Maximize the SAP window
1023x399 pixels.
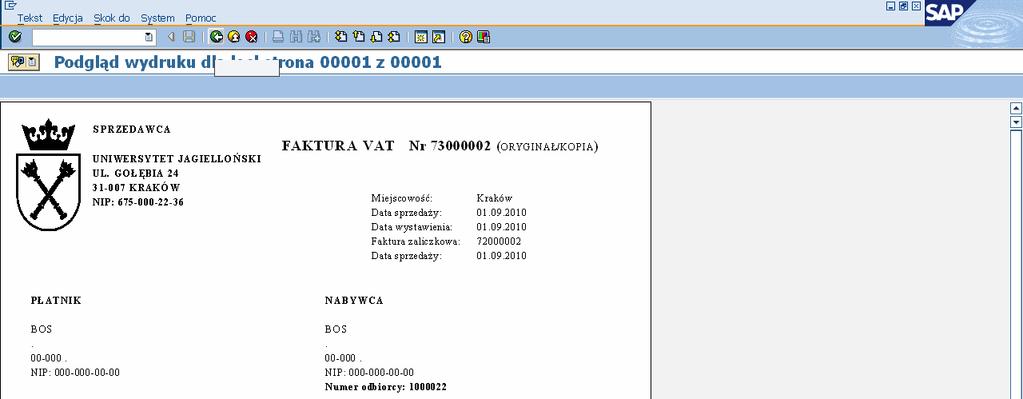point(904,6)
